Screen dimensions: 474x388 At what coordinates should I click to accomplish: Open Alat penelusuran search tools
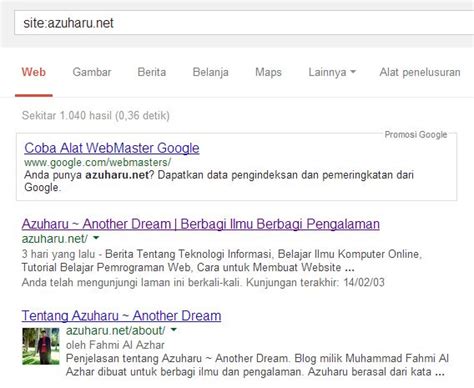pos(420,72)
